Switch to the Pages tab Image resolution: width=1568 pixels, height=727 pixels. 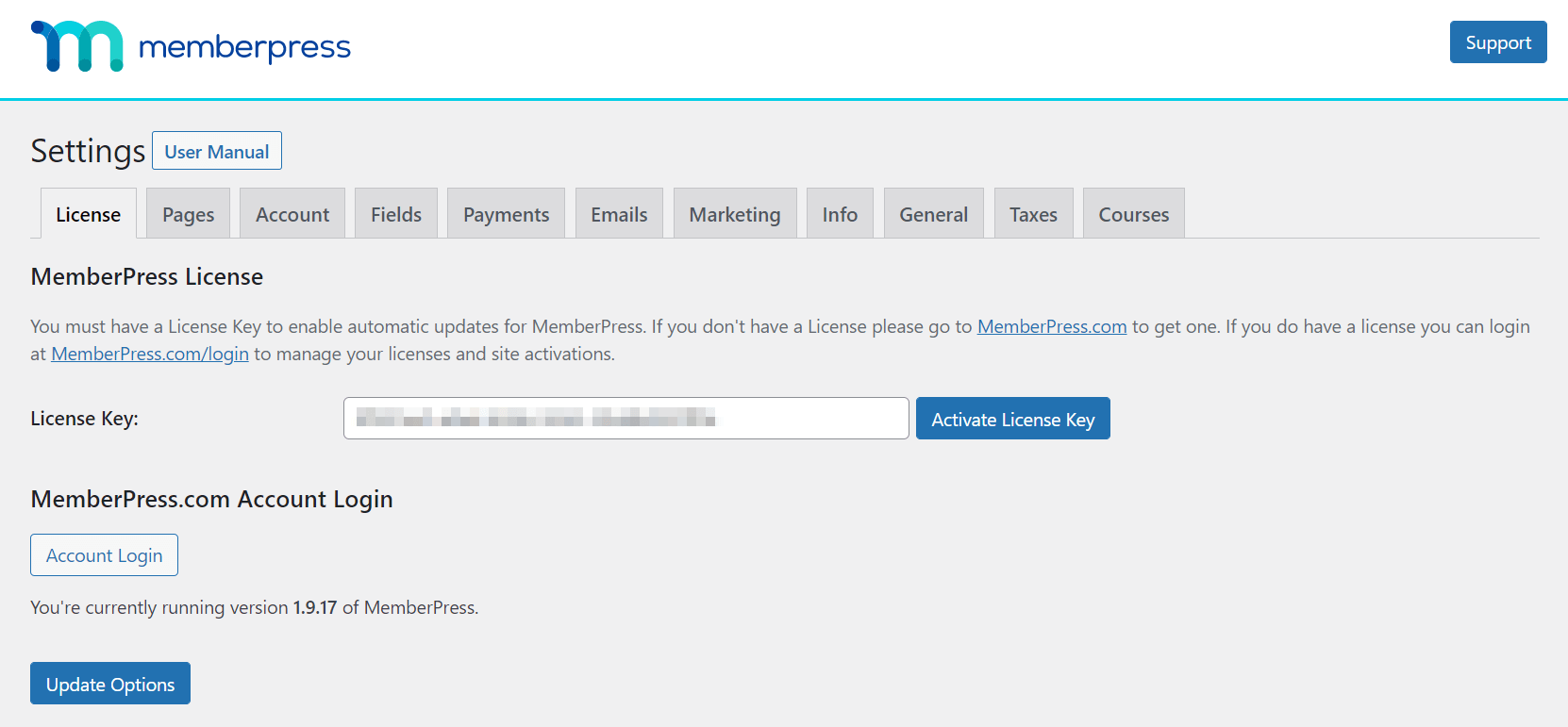(x=189, y=214)
